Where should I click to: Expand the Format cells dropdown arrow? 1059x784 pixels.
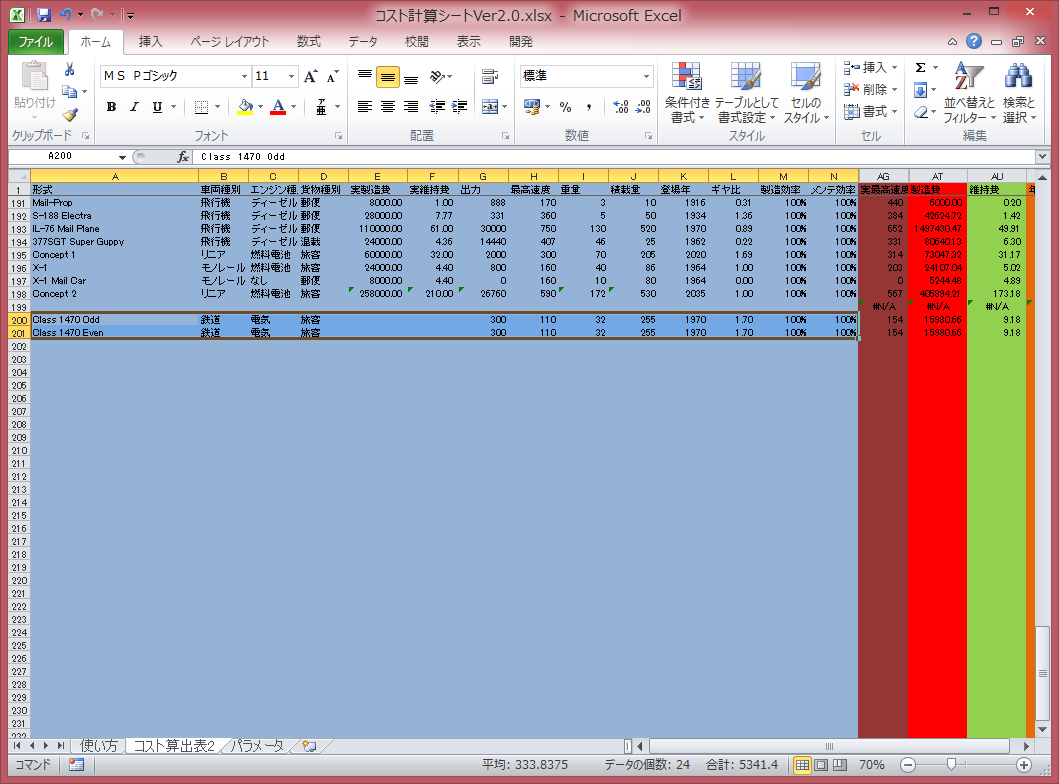894,111
